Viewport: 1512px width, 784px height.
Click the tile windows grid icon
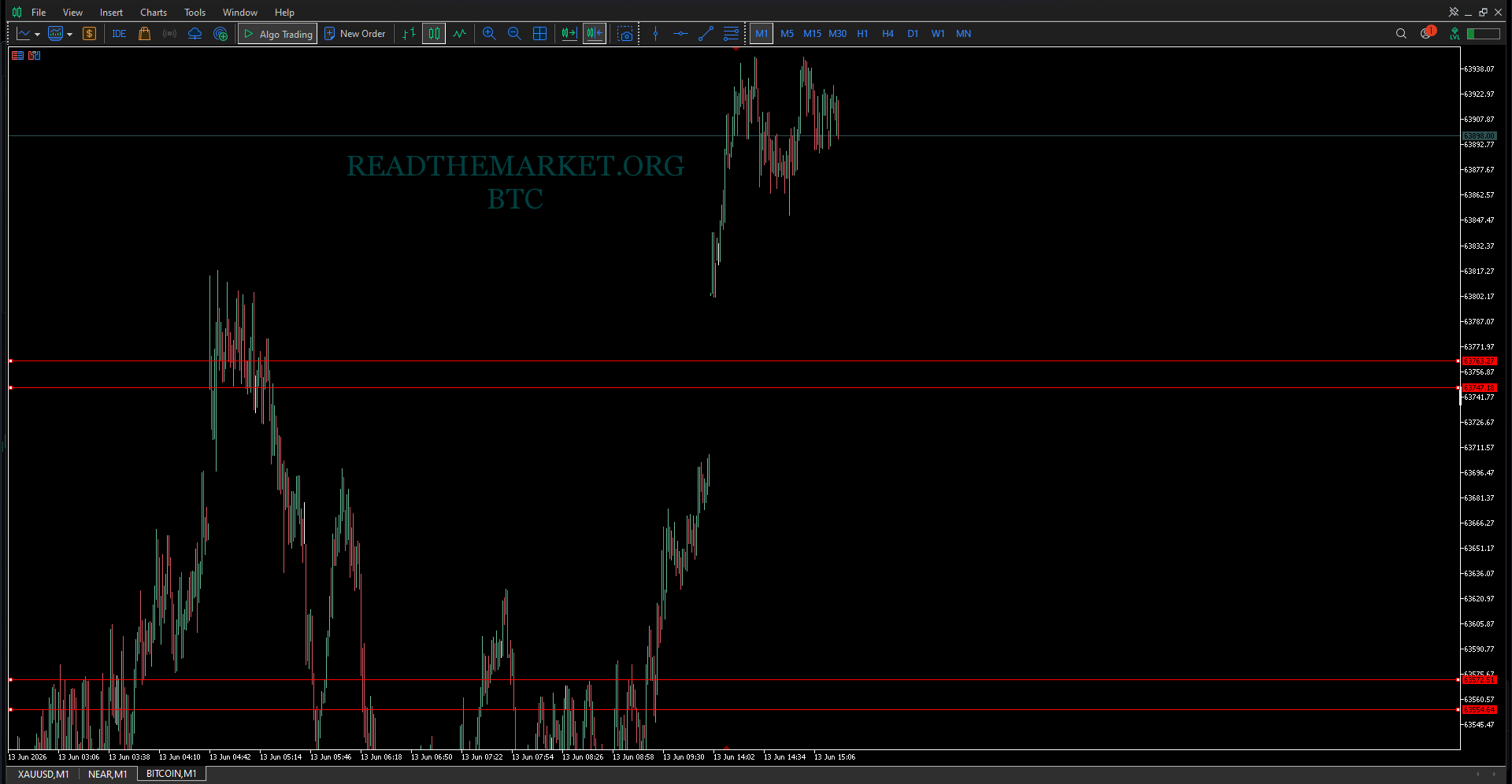click(x=540, y=34)
